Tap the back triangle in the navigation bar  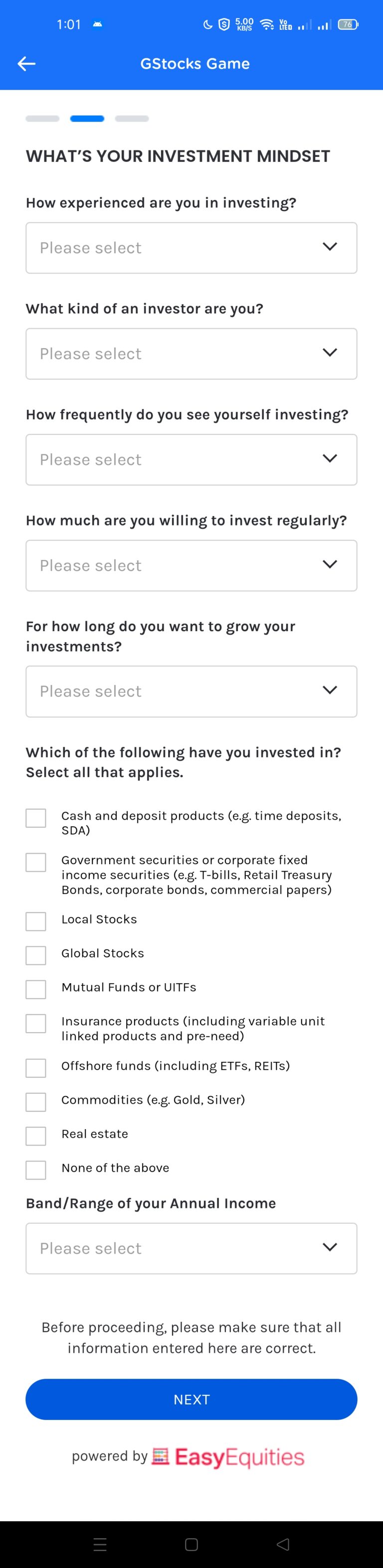(x=282, y=1544)
